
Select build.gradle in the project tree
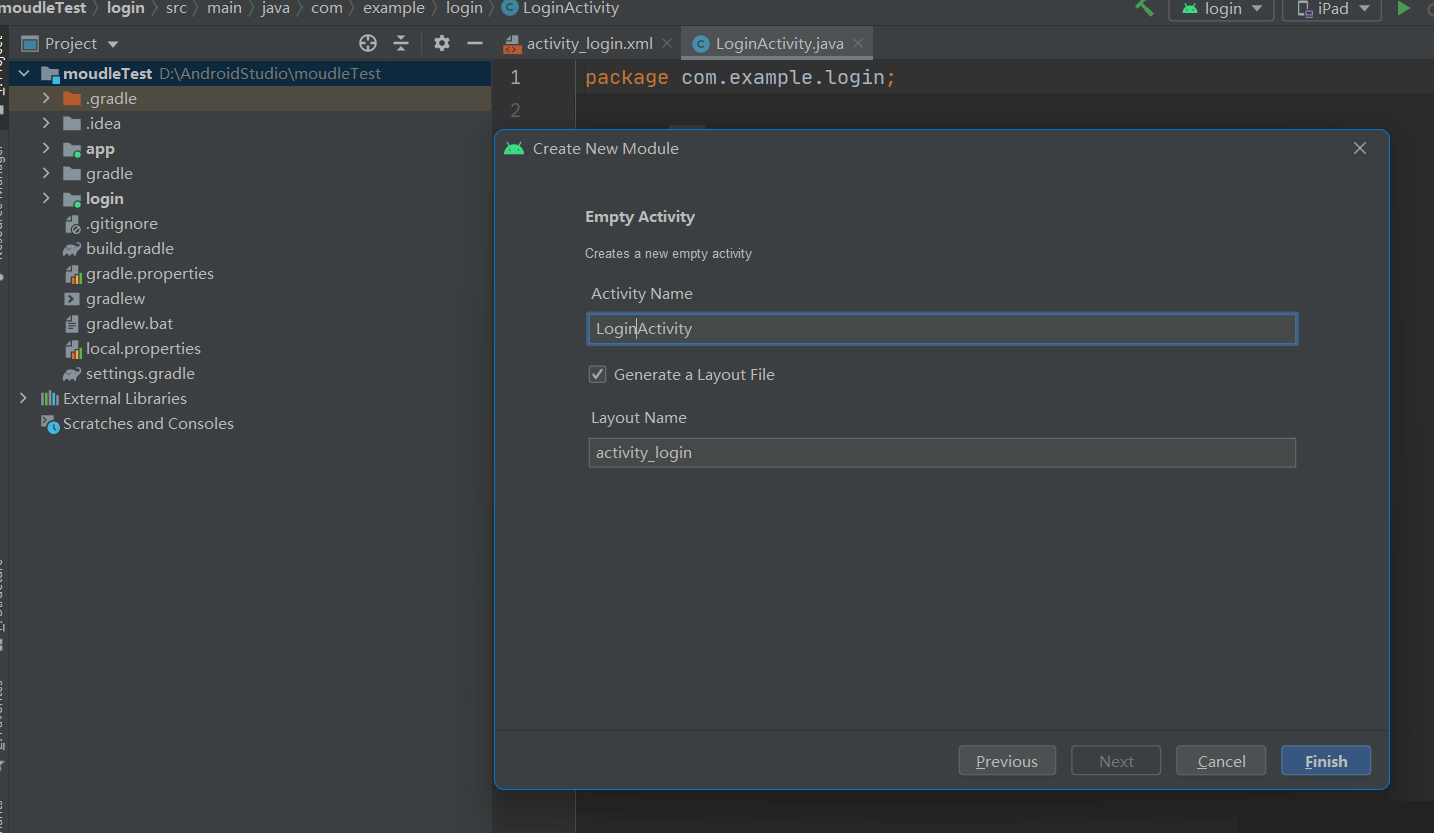(x=130, y=248)
